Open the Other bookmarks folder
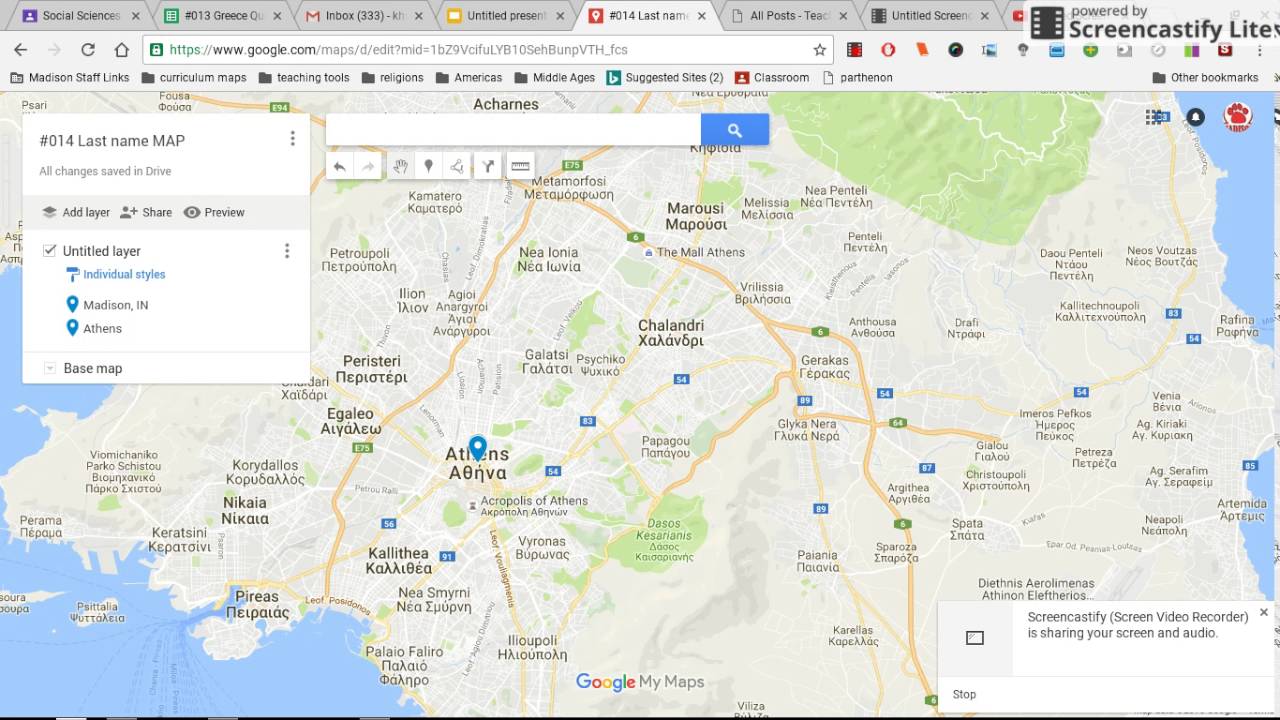 [x=1206, y=77]
